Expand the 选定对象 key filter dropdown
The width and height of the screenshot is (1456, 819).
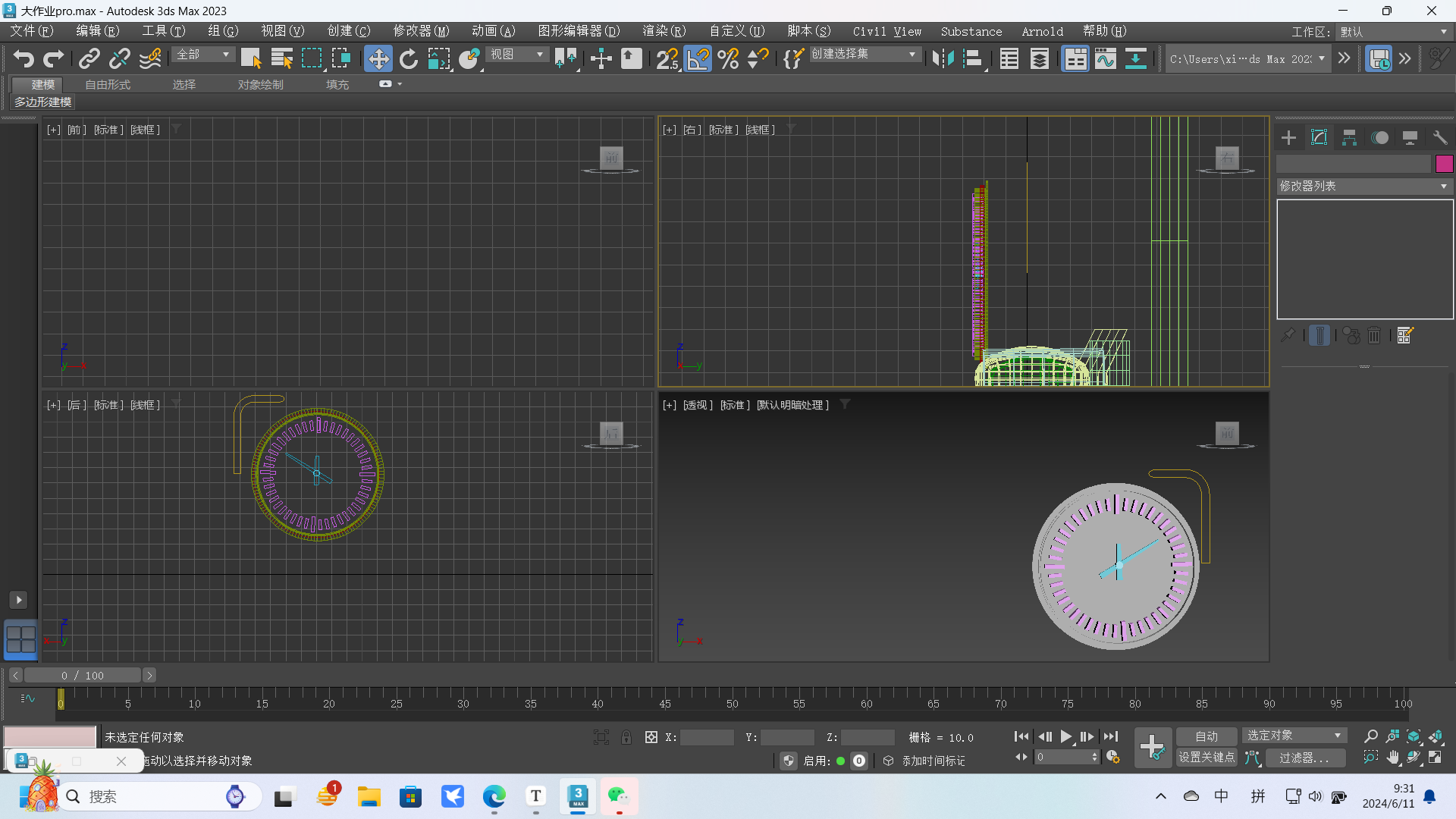click(x=1294, y=736)
